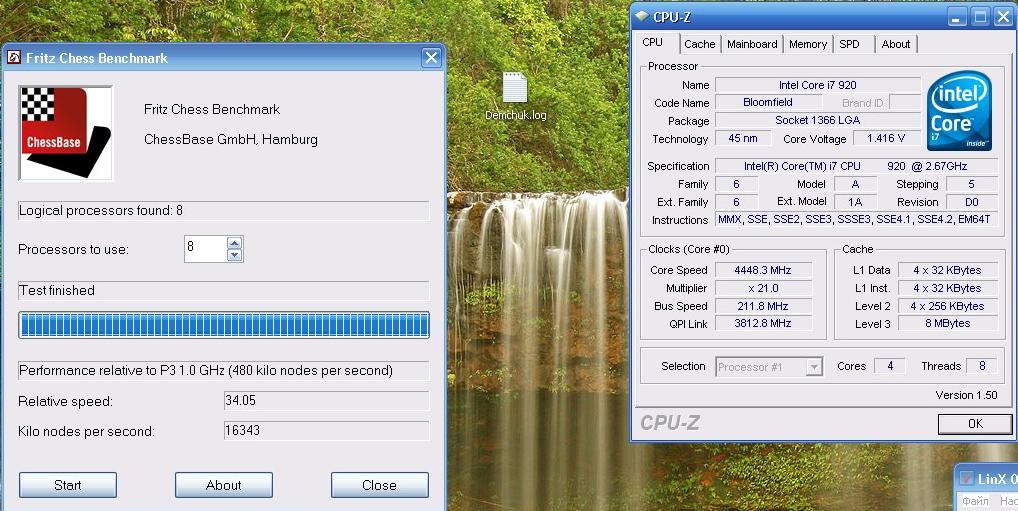This screenshot has width=1018, height=511.
Task: Decrease processors to use with down arrow
Action: 235,255
